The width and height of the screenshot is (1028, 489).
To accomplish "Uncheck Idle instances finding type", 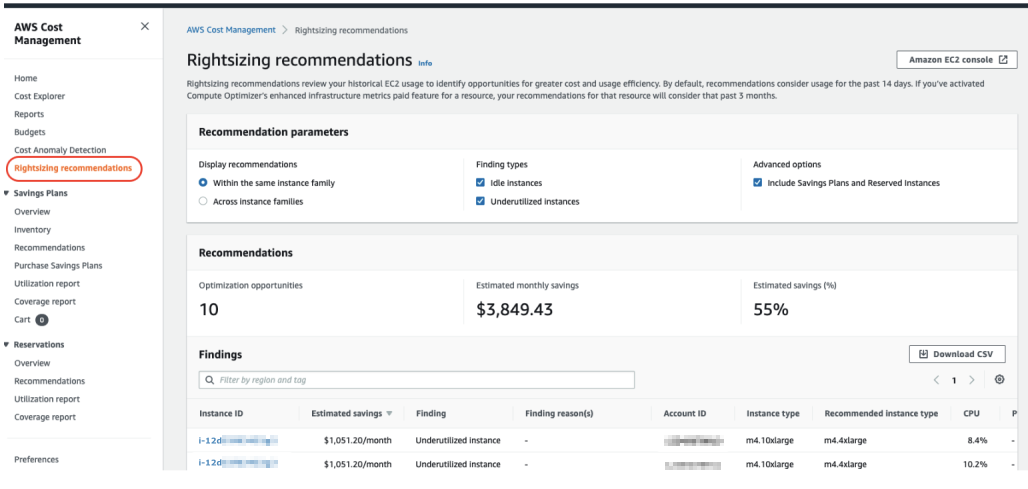I will pos(481,183).
